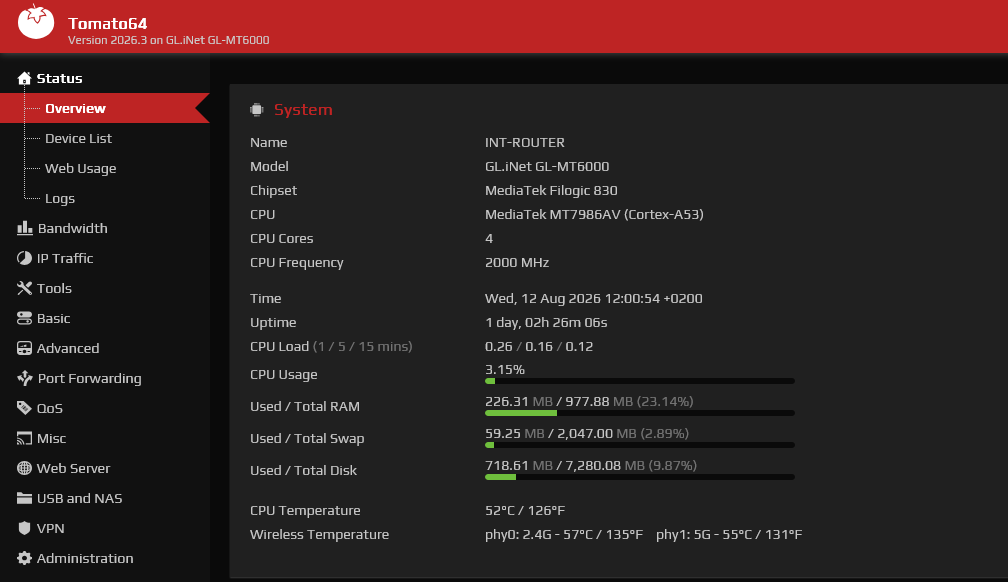The height and width of the screenshot is (582, 1008).
Task: Click the Used / Total Swap bar
Action: 640,445
